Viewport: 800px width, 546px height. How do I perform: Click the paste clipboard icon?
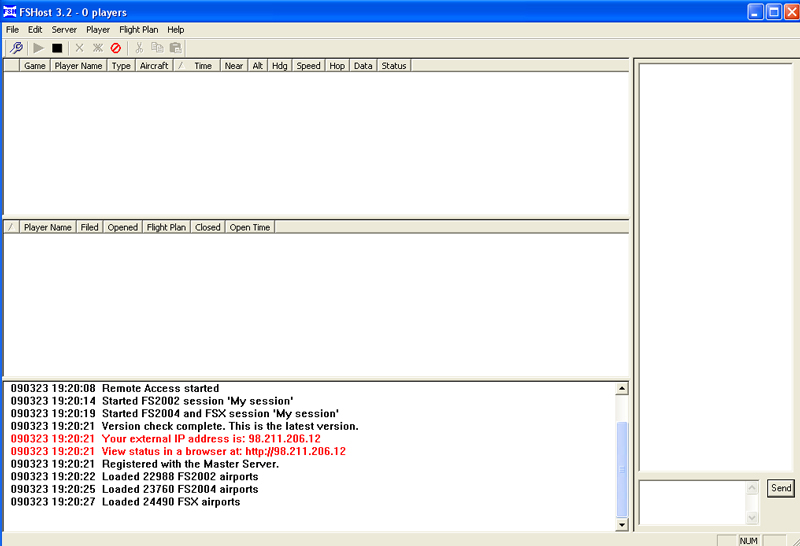(175, 47)
